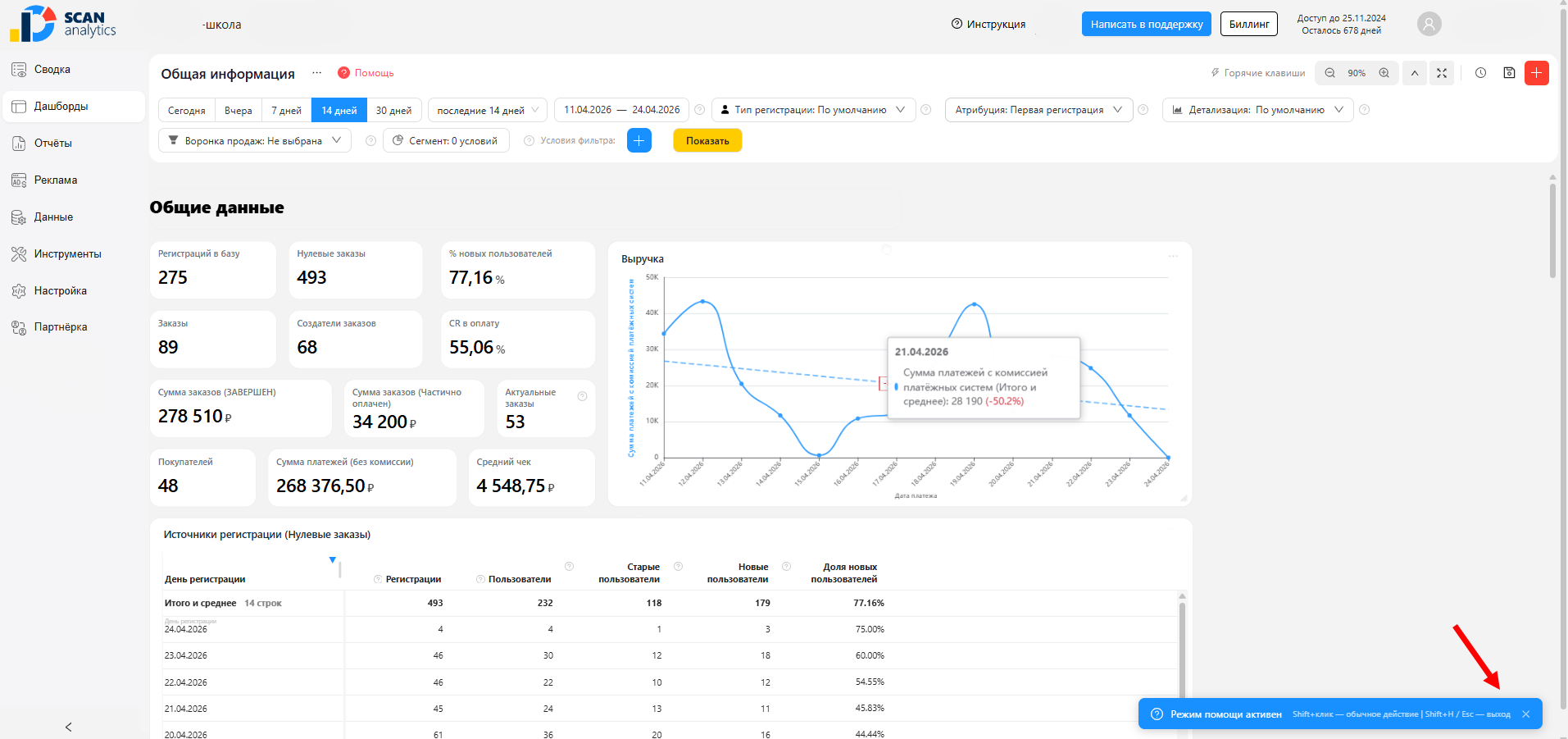
Task: Go to Отчёты in sidebar
Action: [74, 144]
